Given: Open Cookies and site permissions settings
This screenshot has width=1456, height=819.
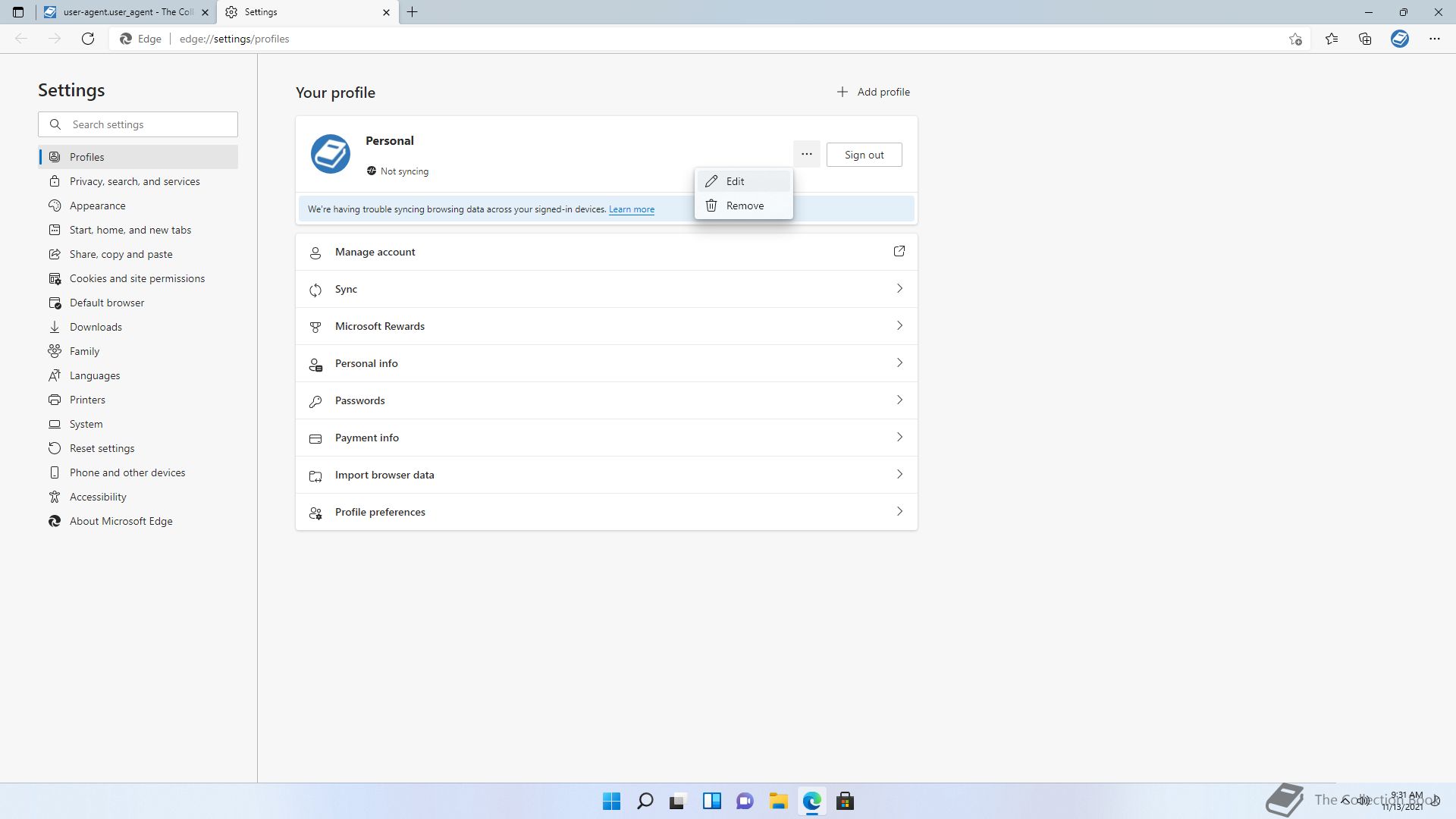Looking at the screenshot, I should (138, 278).
